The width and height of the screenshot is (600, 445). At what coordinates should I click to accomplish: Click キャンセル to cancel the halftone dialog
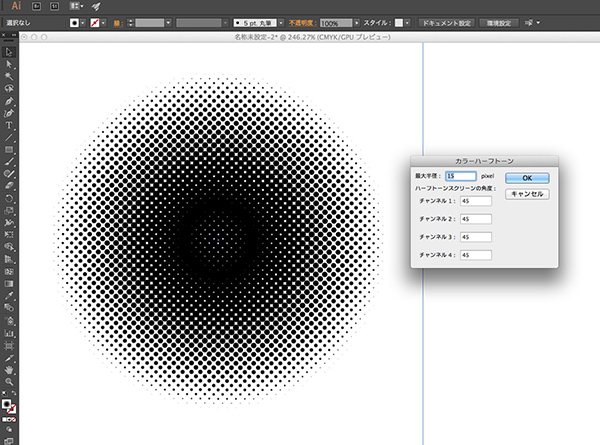pyautogui.click(x=527, y=193)
